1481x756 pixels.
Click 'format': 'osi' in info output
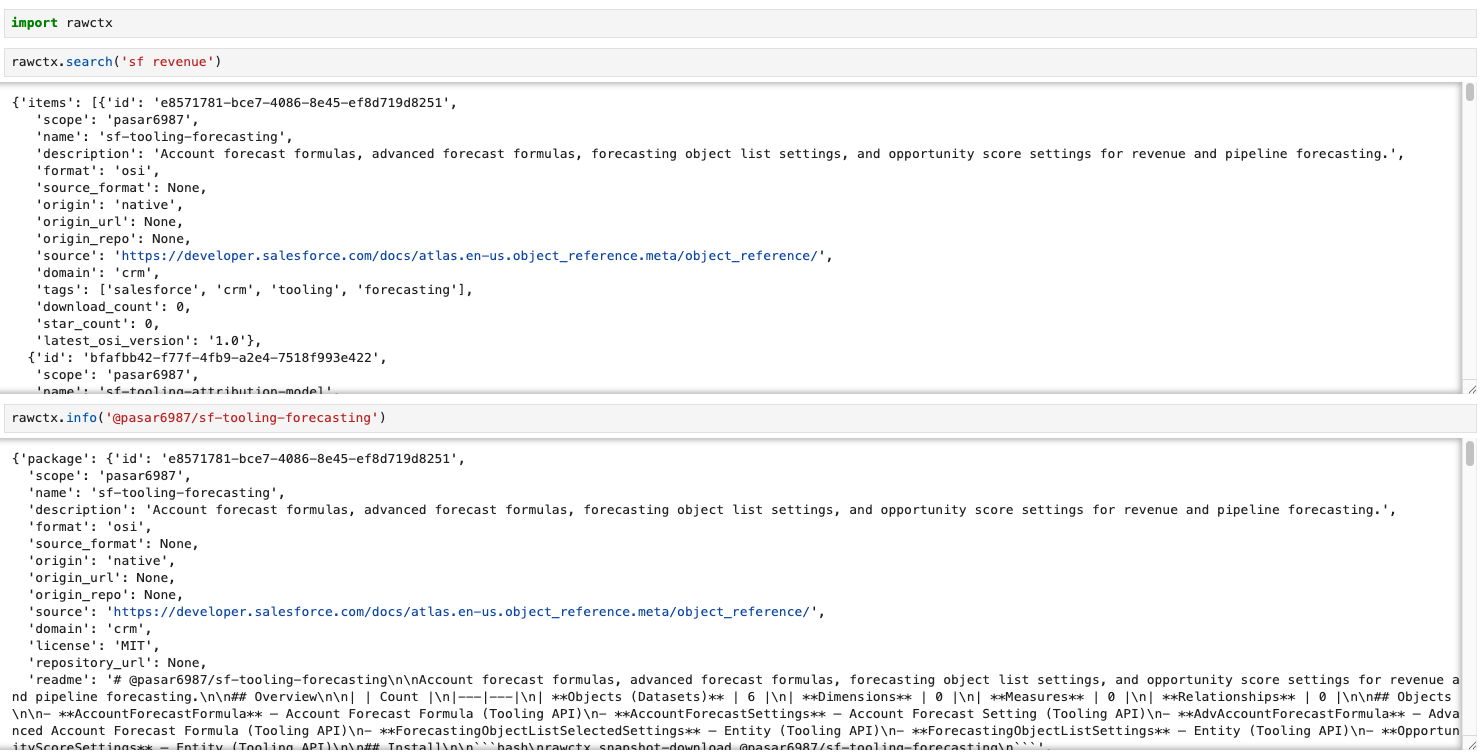pos(90,527)
